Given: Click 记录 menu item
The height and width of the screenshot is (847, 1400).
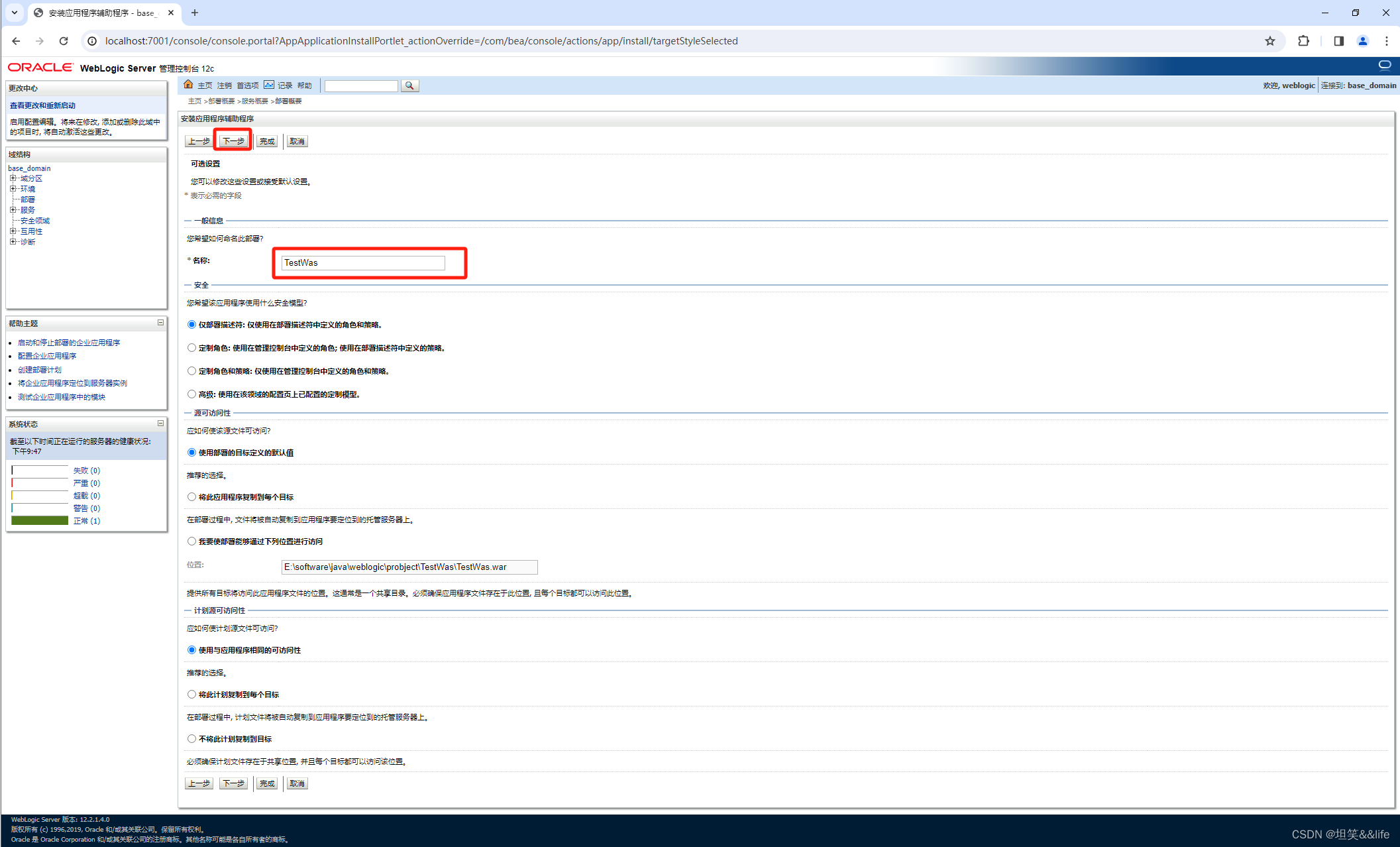Looking at the screenshot, I should (285, 85).
